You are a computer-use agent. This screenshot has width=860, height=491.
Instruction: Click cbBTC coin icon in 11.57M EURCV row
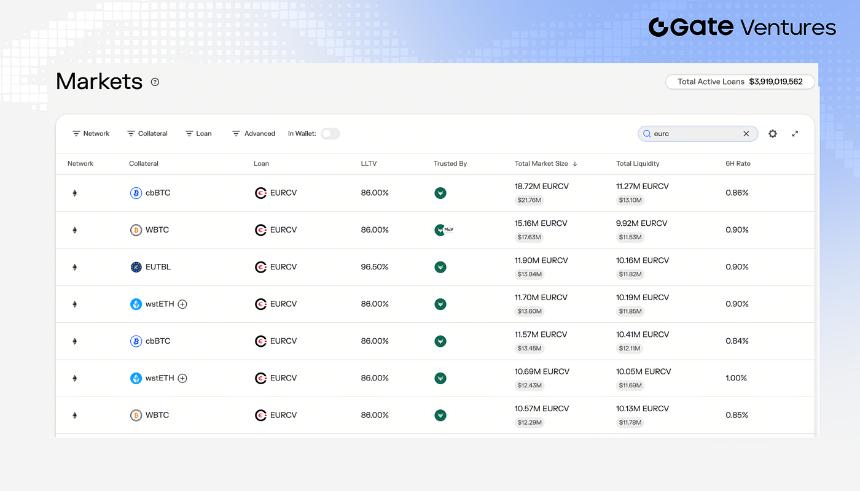(x=135, y=341)
